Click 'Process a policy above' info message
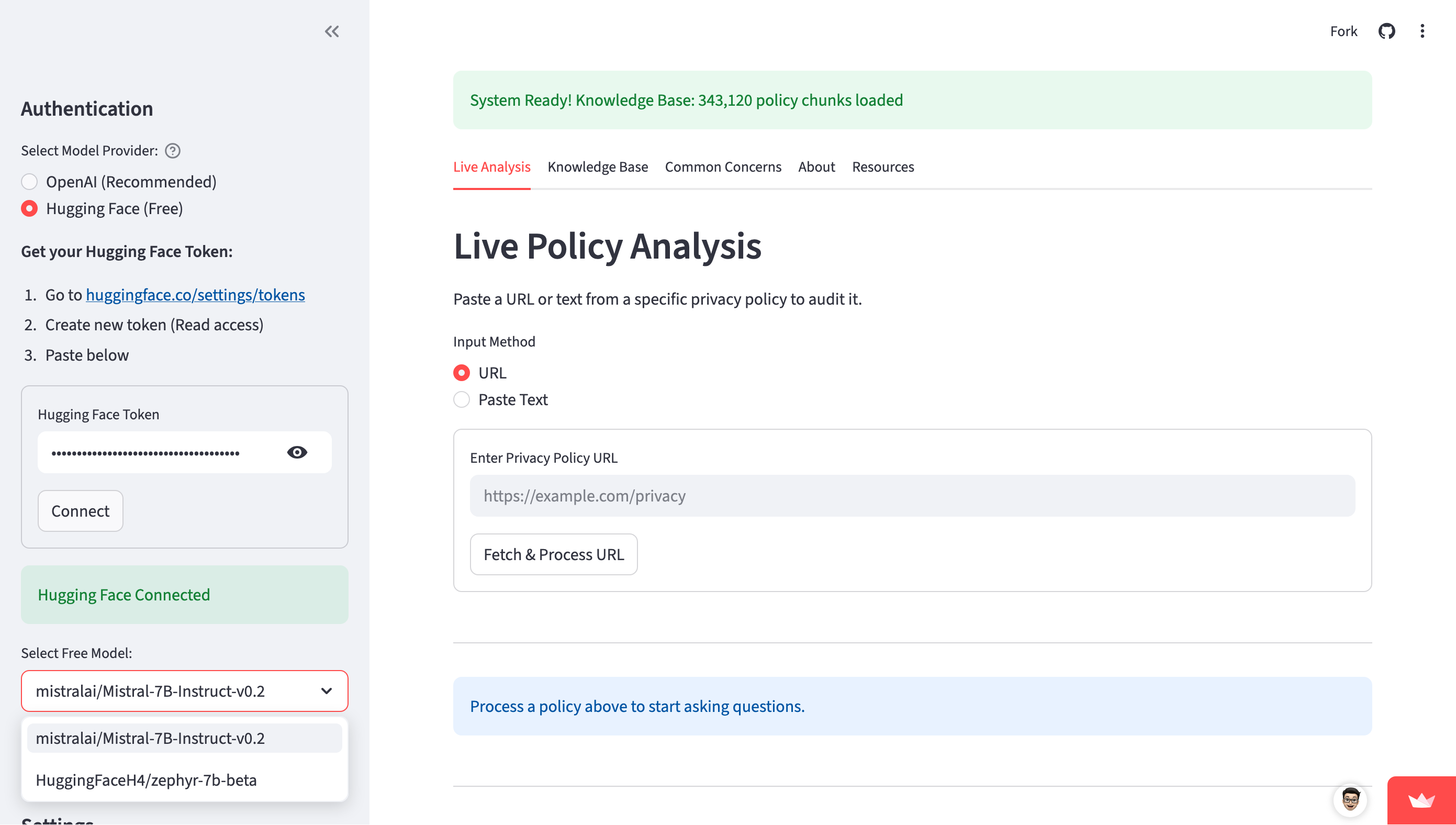Viewport: 1456px width, 825px height. click(x=912, y=706)
